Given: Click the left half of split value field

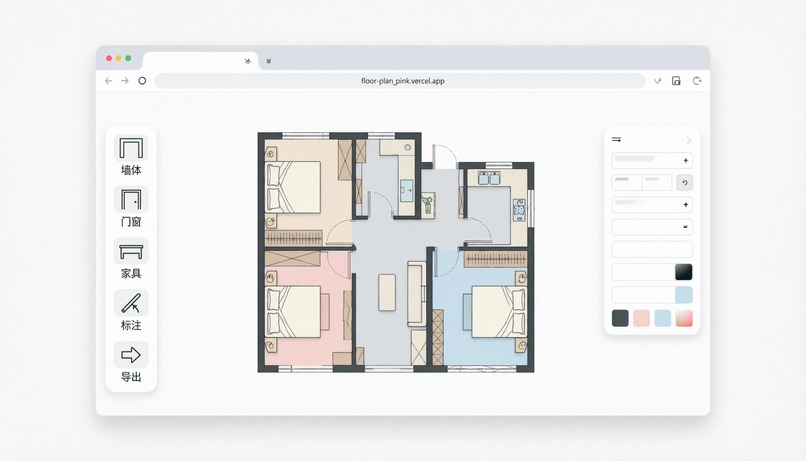Looking at the screenshot, I should click(x=627, y=182).
